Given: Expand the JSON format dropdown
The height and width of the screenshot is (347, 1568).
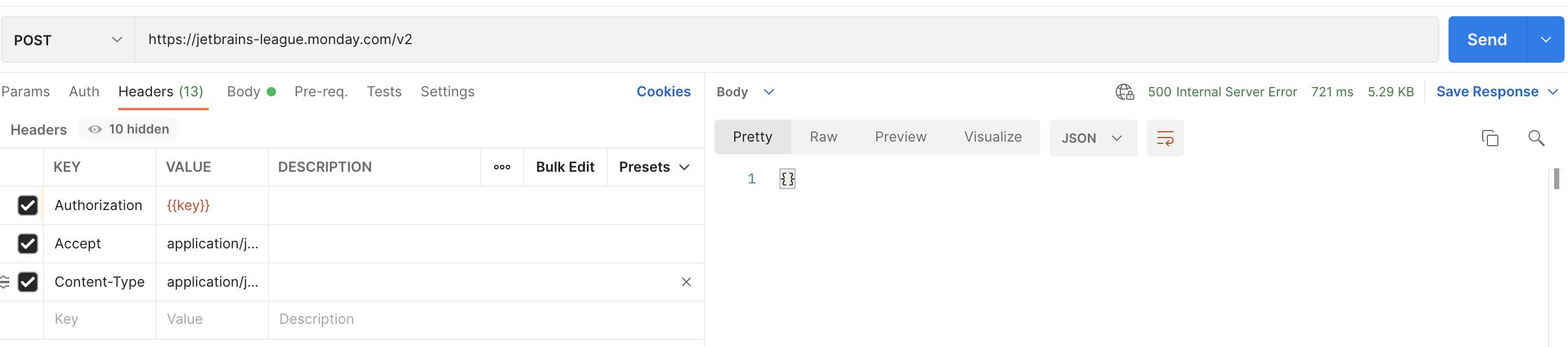Looking at the screenshot, I should [x=1092, y=138].
